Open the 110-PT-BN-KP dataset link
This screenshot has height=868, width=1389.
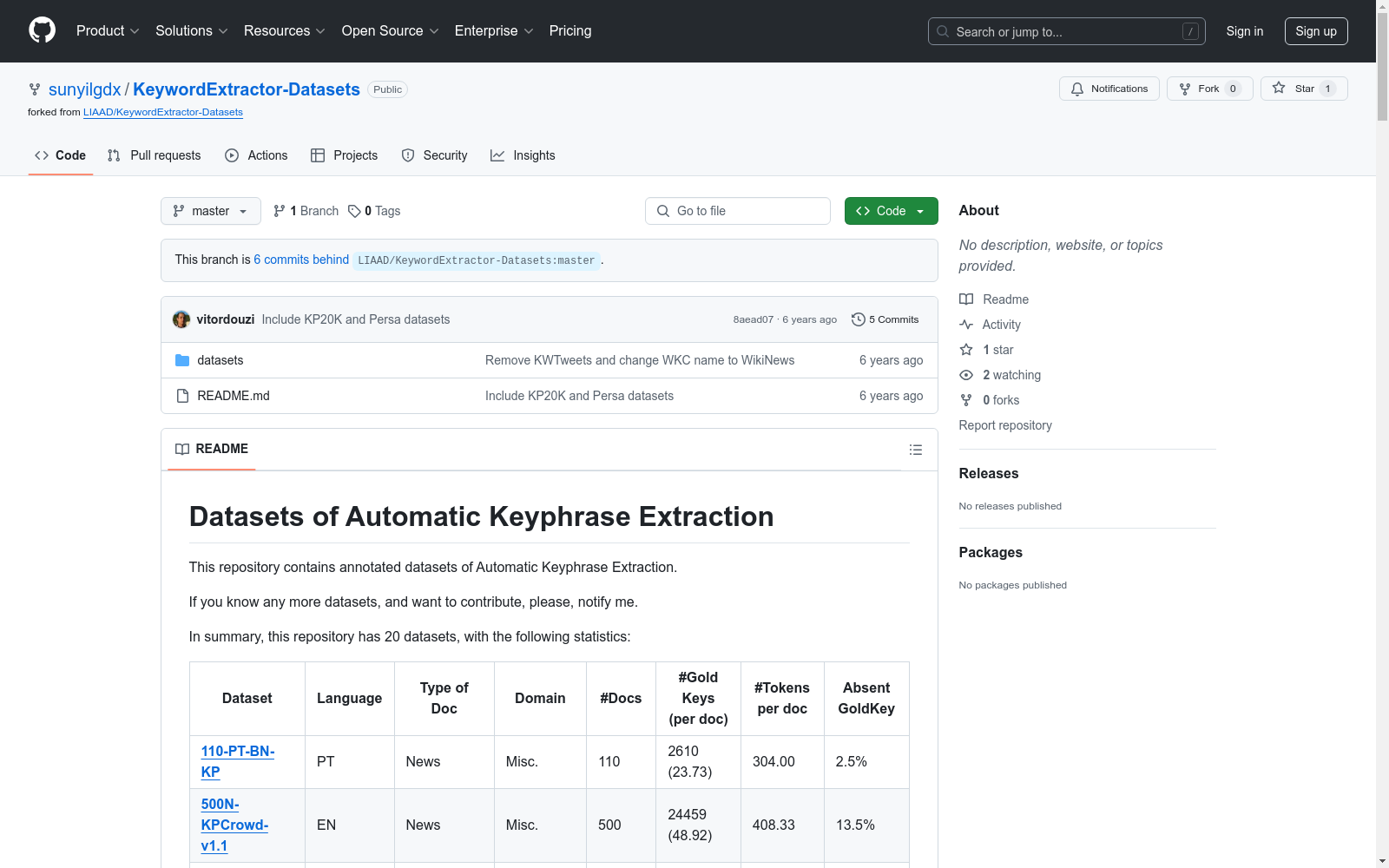point(238,761)
